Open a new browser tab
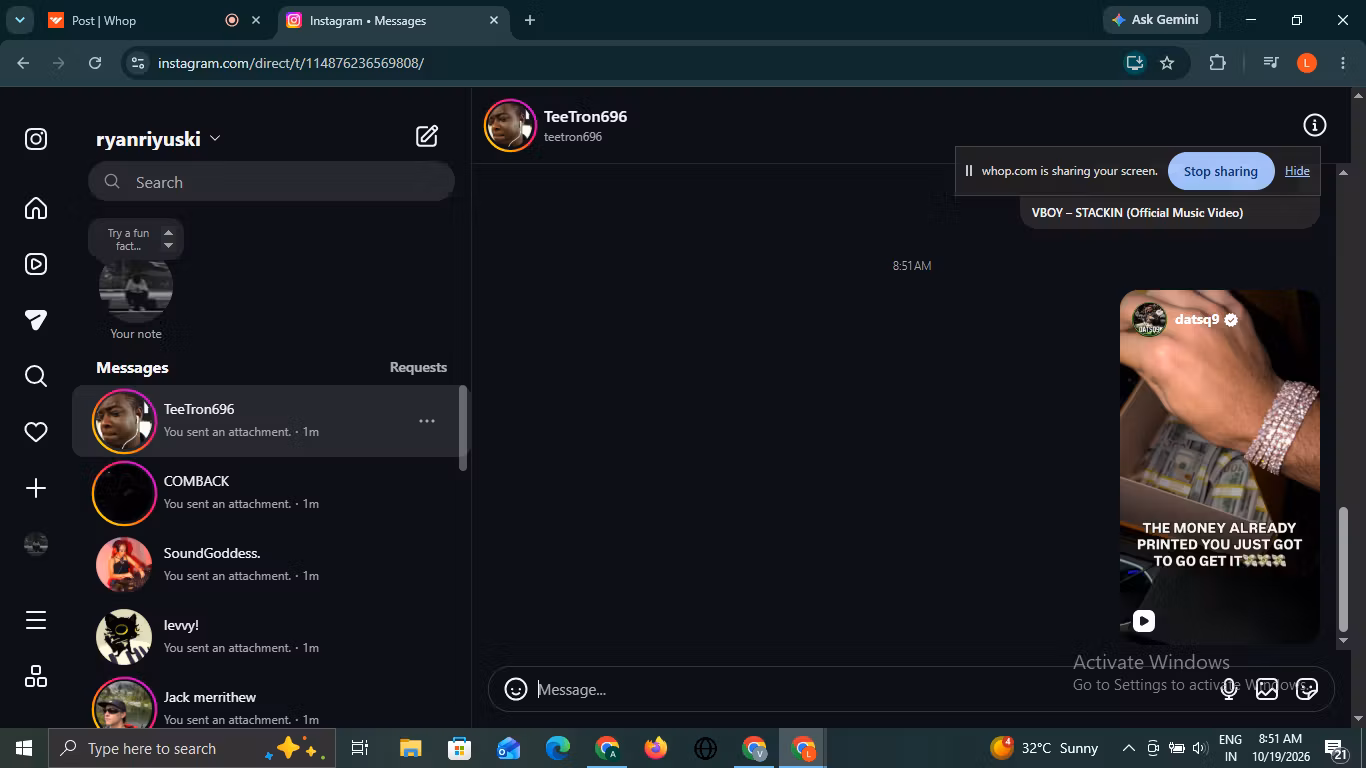Image resolution: width=1366 pixels, height=768 pixels. pyautogui.click(x=530, y=20)
